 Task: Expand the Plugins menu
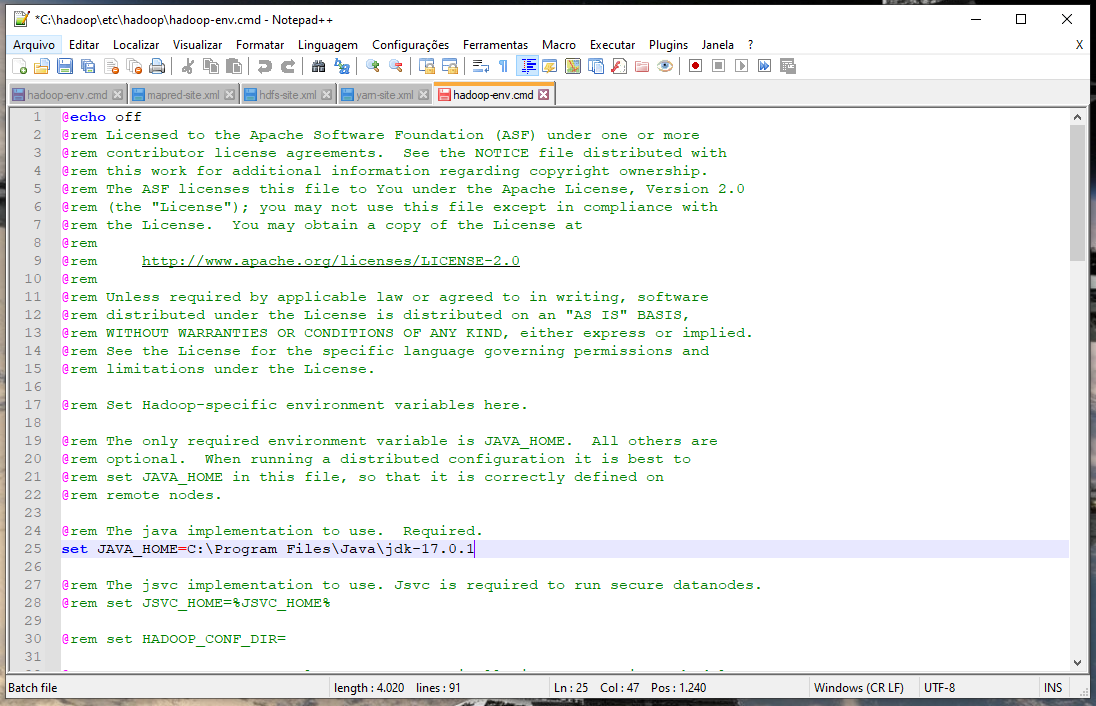(x=668, y=45)
